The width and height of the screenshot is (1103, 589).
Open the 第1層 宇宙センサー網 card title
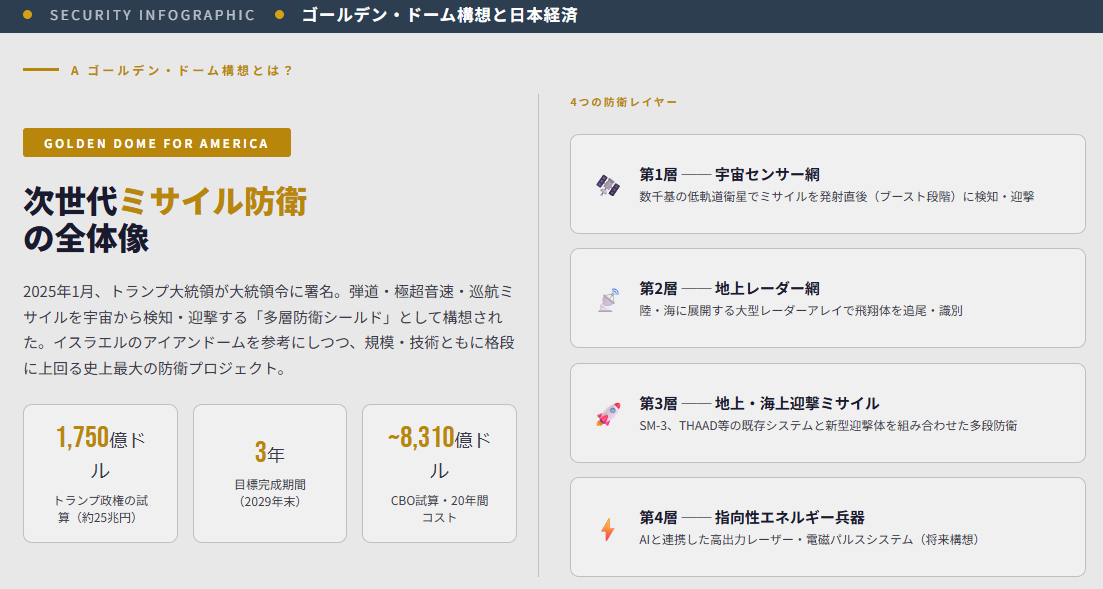pos(729,174)
